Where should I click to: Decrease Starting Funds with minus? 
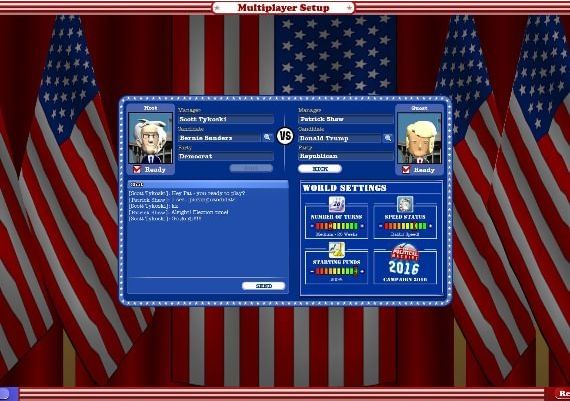(x=312, y=271)
